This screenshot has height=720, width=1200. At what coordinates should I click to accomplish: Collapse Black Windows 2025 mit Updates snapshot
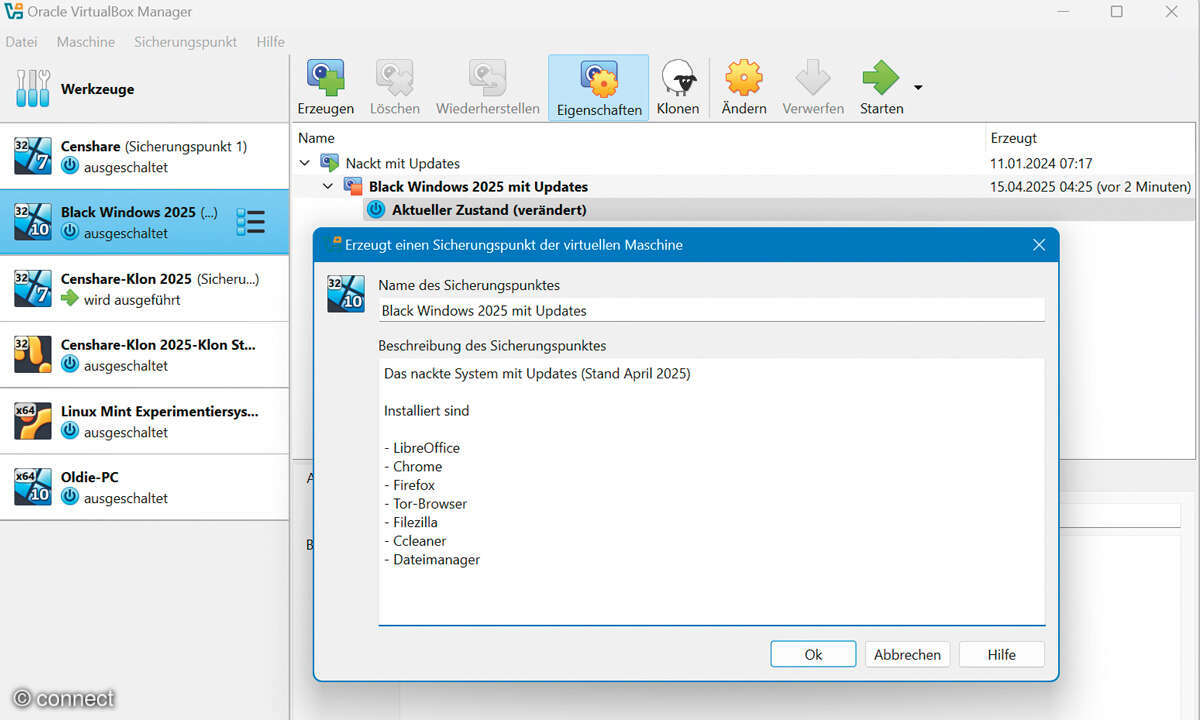[x=328, y=186]
